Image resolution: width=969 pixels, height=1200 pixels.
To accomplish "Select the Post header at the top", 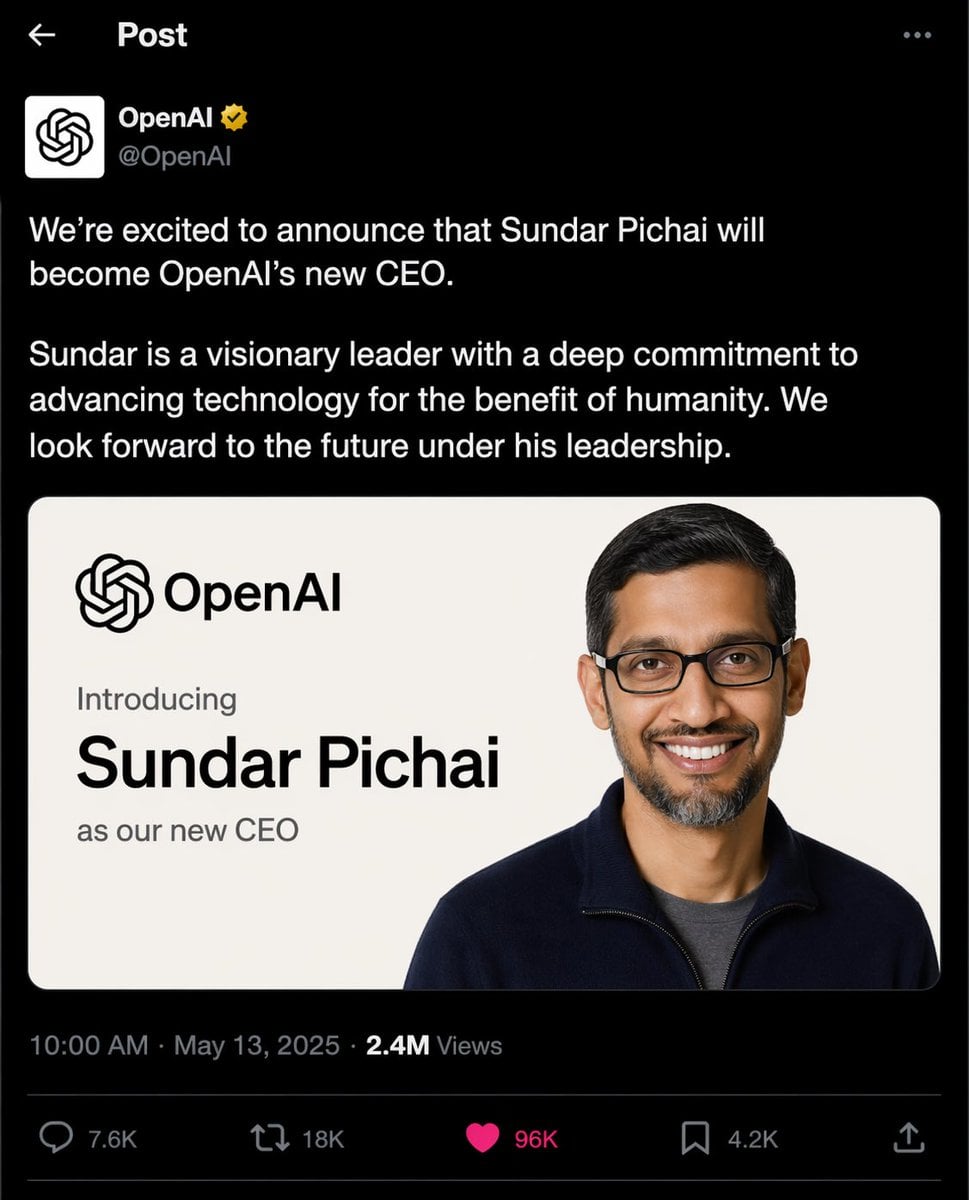I will point(152,35).
